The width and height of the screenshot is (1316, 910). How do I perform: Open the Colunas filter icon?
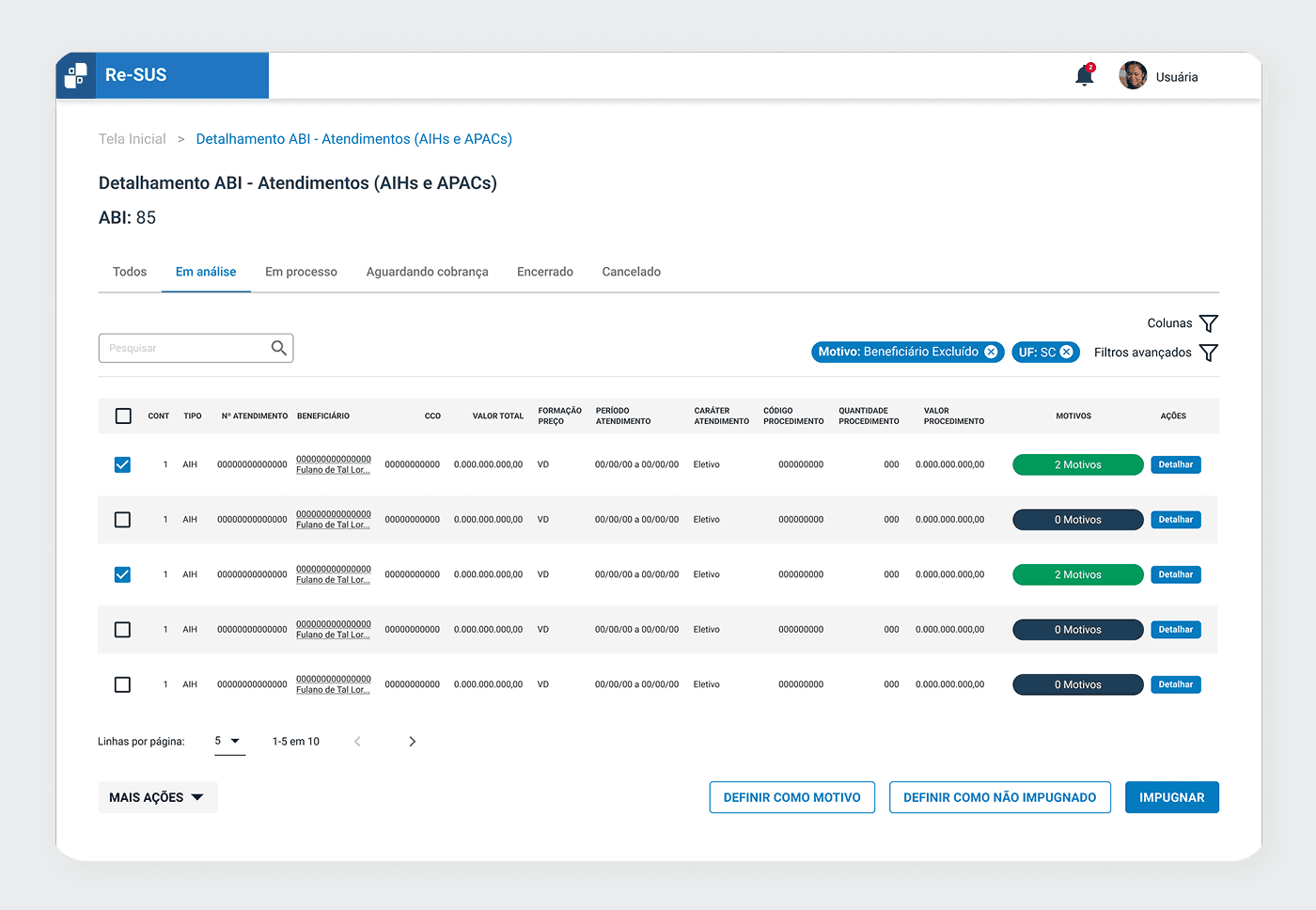tap(1210, 322)
